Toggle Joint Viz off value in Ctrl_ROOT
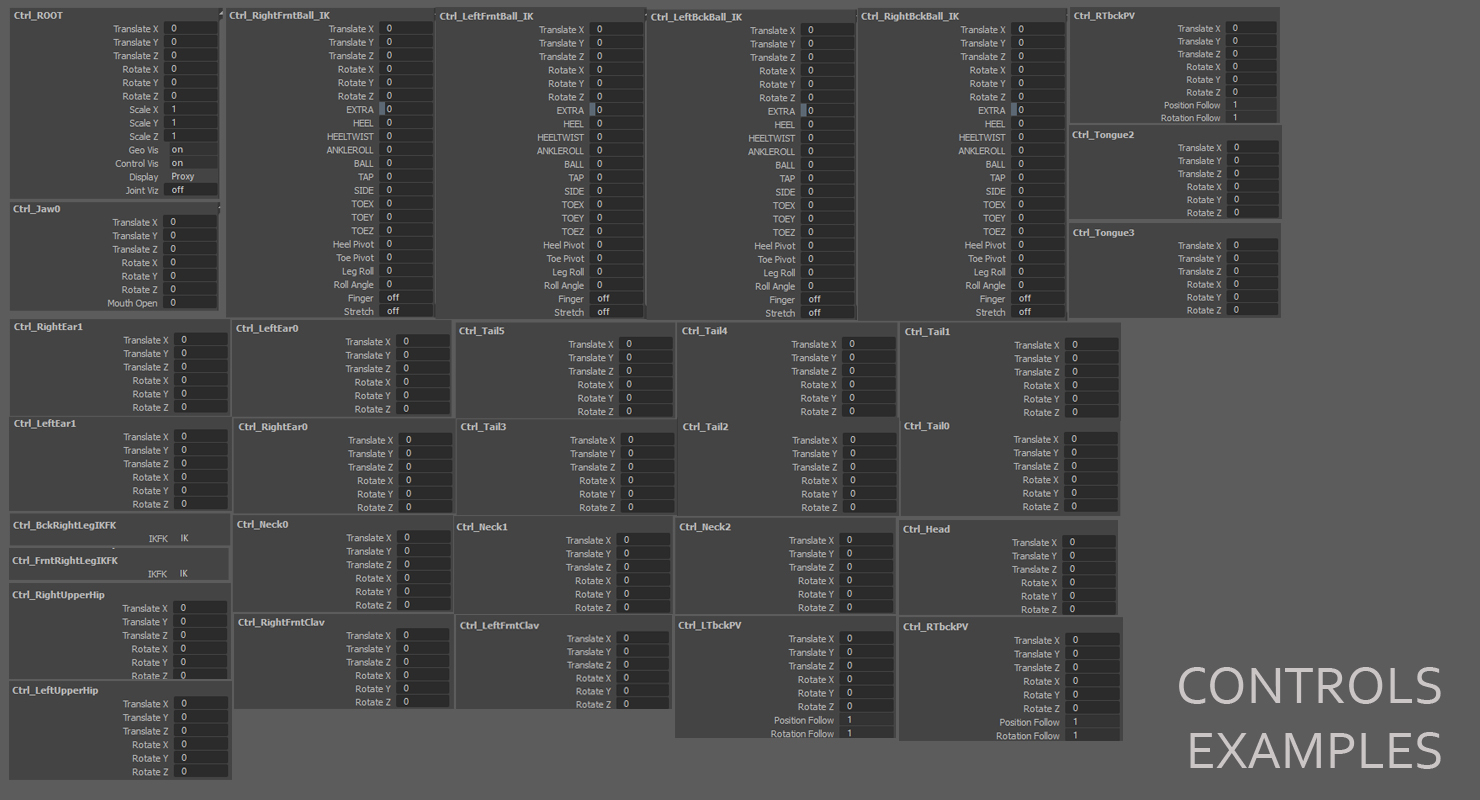 pos(192,190)
